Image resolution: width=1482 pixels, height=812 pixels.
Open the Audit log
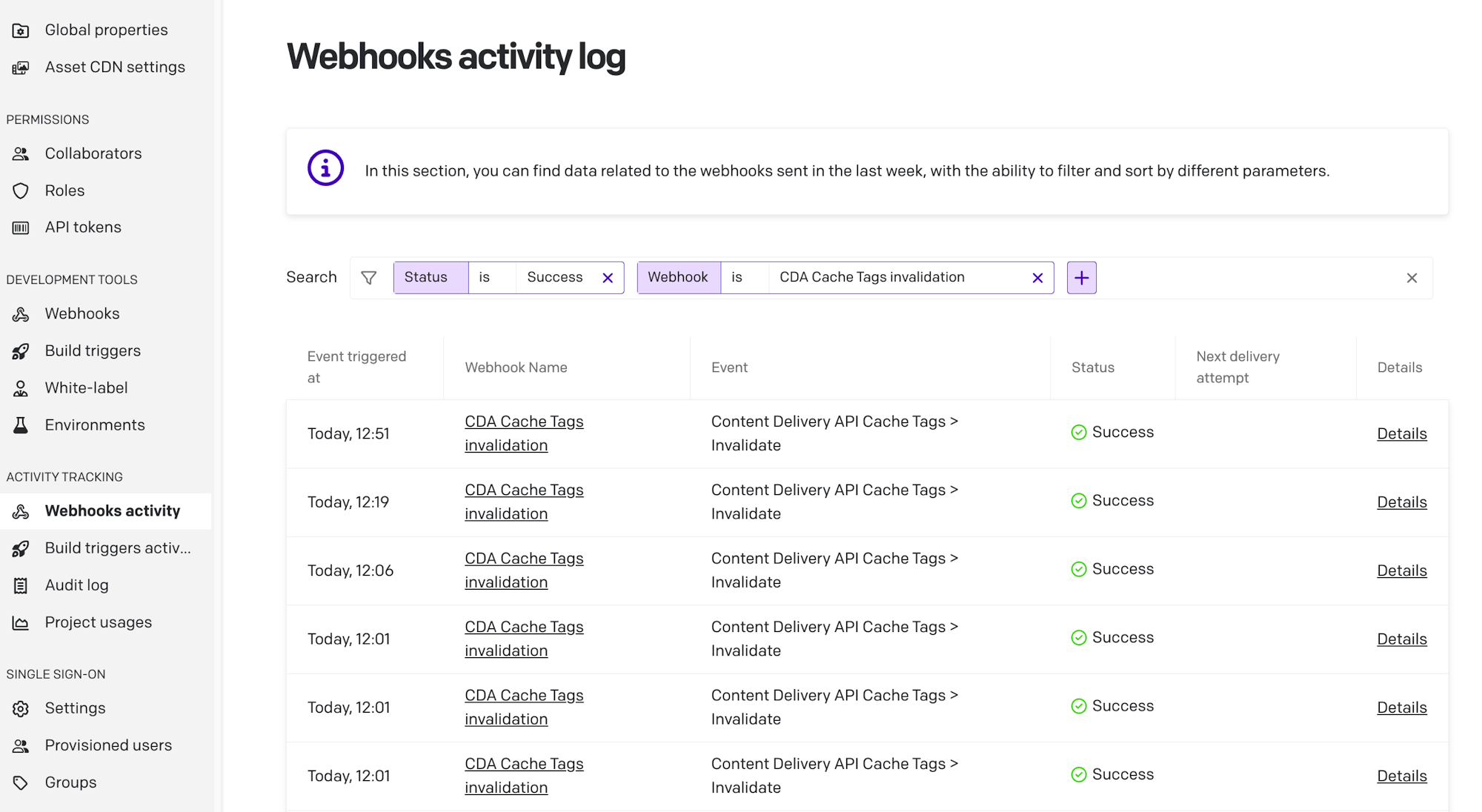point(76,585)
